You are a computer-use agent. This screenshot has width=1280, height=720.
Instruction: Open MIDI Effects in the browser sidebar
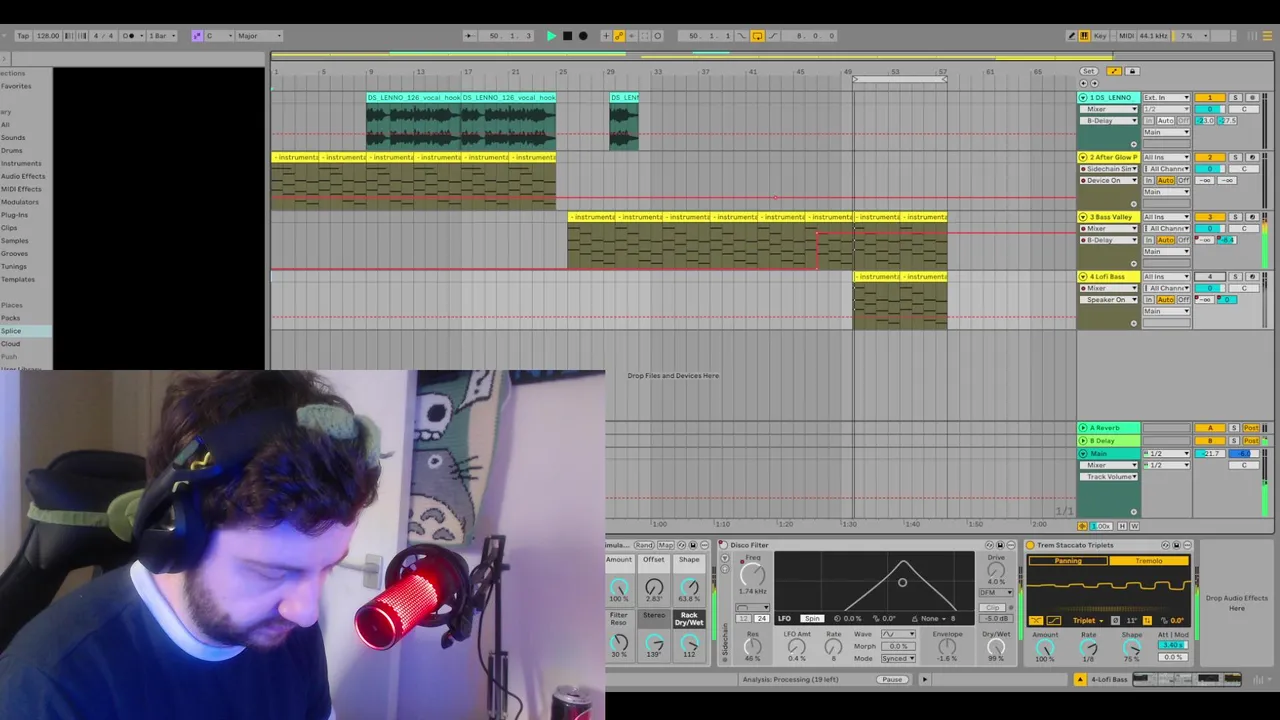pyautogui.click(x=21, y=189)
